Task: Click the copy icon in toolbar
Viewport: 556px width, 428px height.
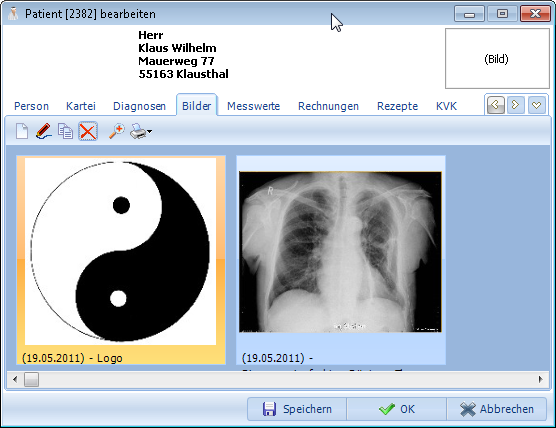Action: pyautogui.click(x=66, y=131)
